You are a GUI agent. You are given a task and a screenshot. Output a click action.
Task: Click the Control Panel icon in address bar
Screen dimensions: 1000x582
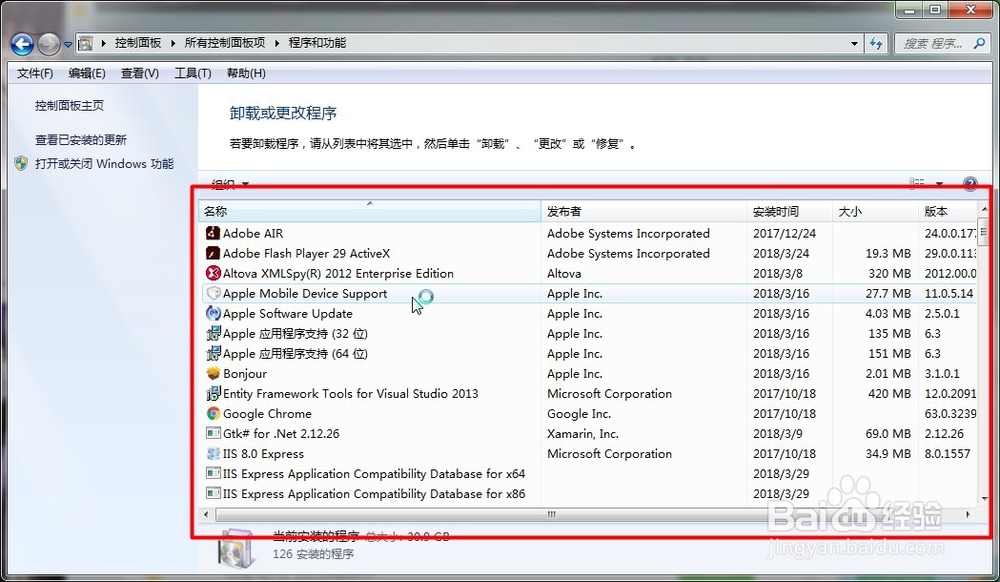[85, 43]
